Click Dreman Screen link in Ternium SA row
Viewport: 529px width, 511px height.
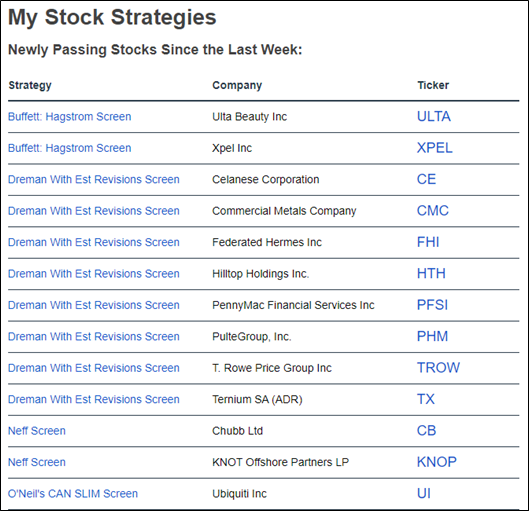(x=94, y=399)
